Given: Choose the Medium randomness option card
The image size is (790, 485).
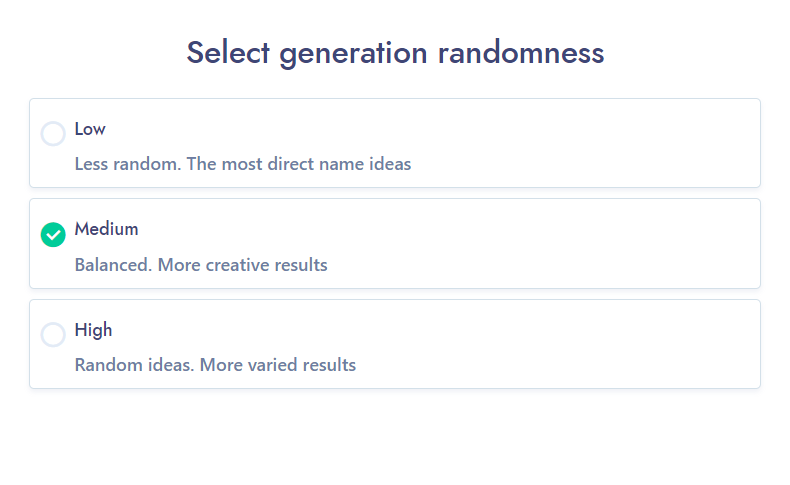Looking at the screenshot, I should click(395, 243).
